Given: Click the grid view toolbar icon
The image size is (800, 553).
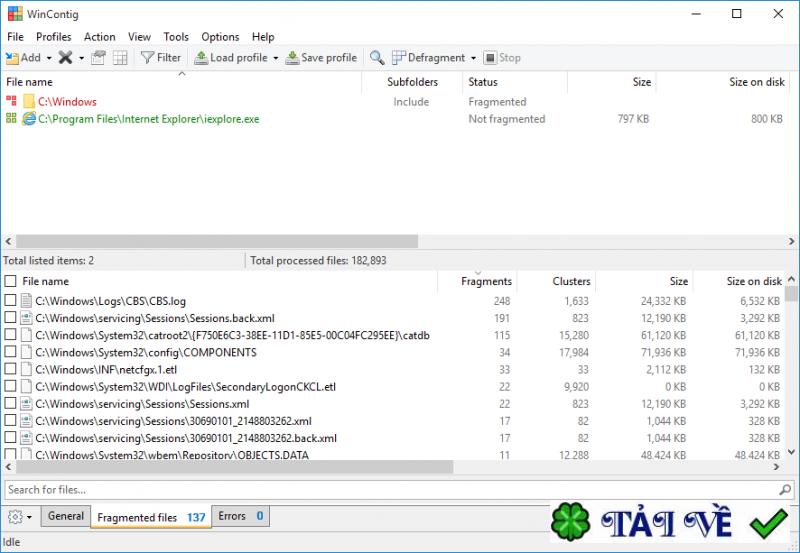Looking at the screenshot, I should 120,58.
